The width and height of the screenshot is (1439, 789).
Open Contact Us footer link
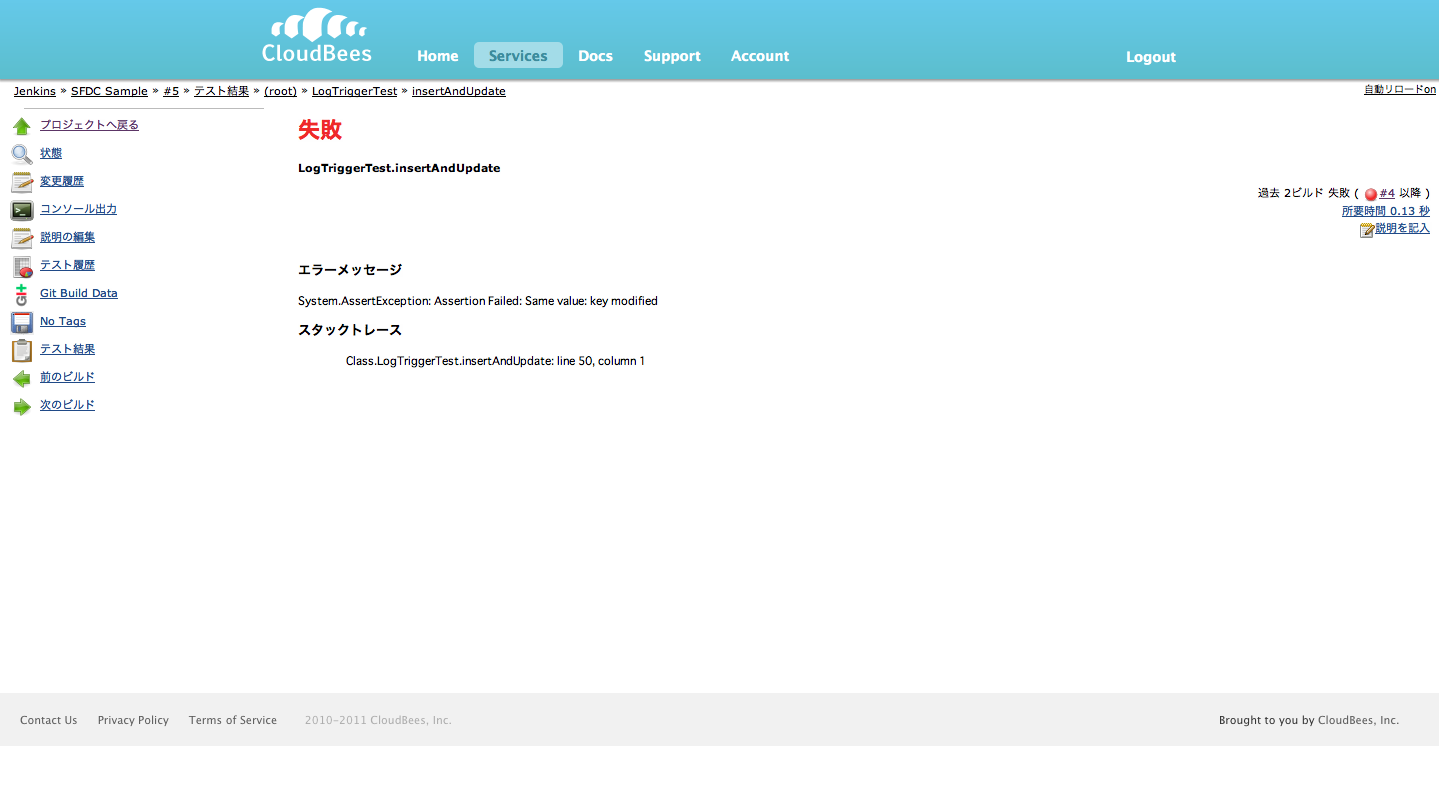(x=48, y=720)
